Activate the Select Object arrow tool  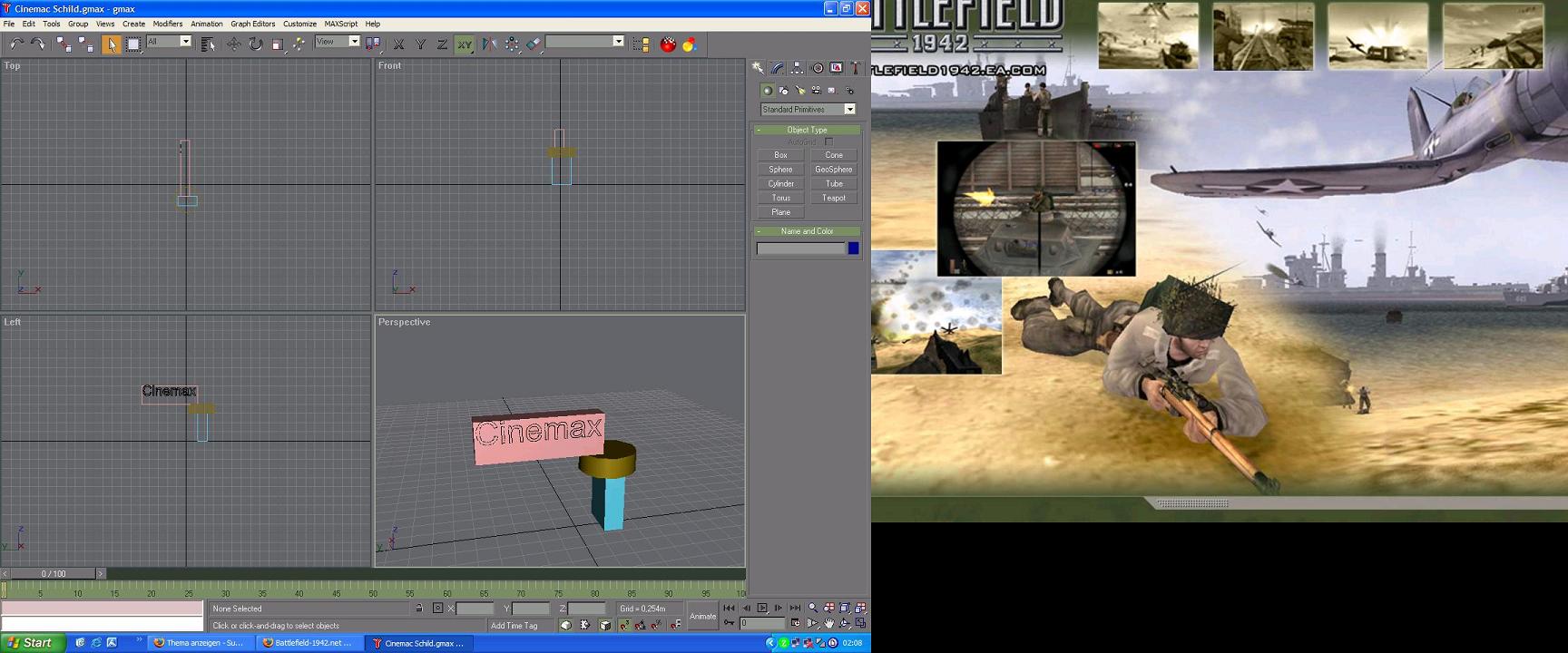point(111,44)
